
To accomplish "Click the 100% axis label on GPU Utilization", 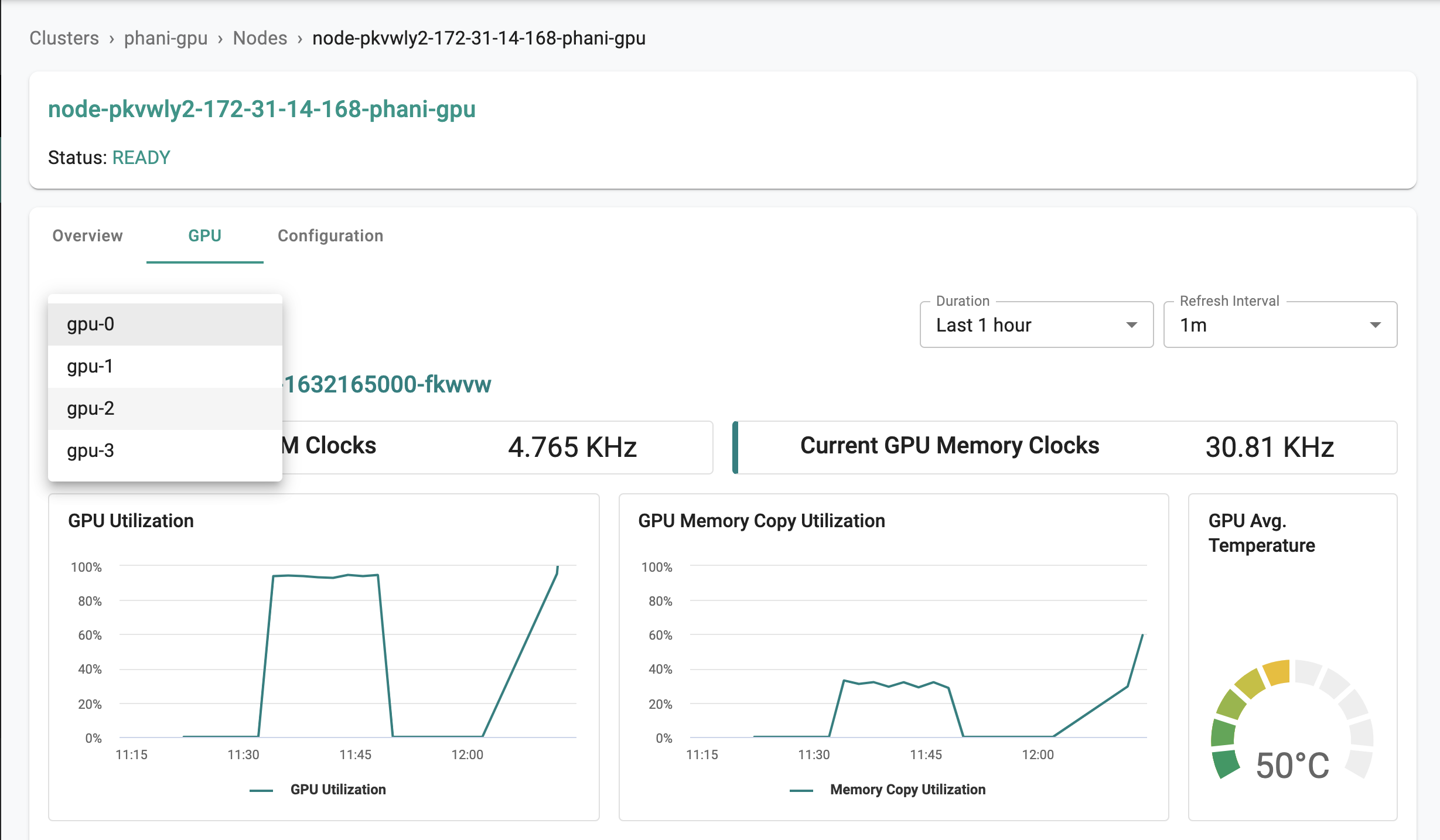I will coord(86,567).
